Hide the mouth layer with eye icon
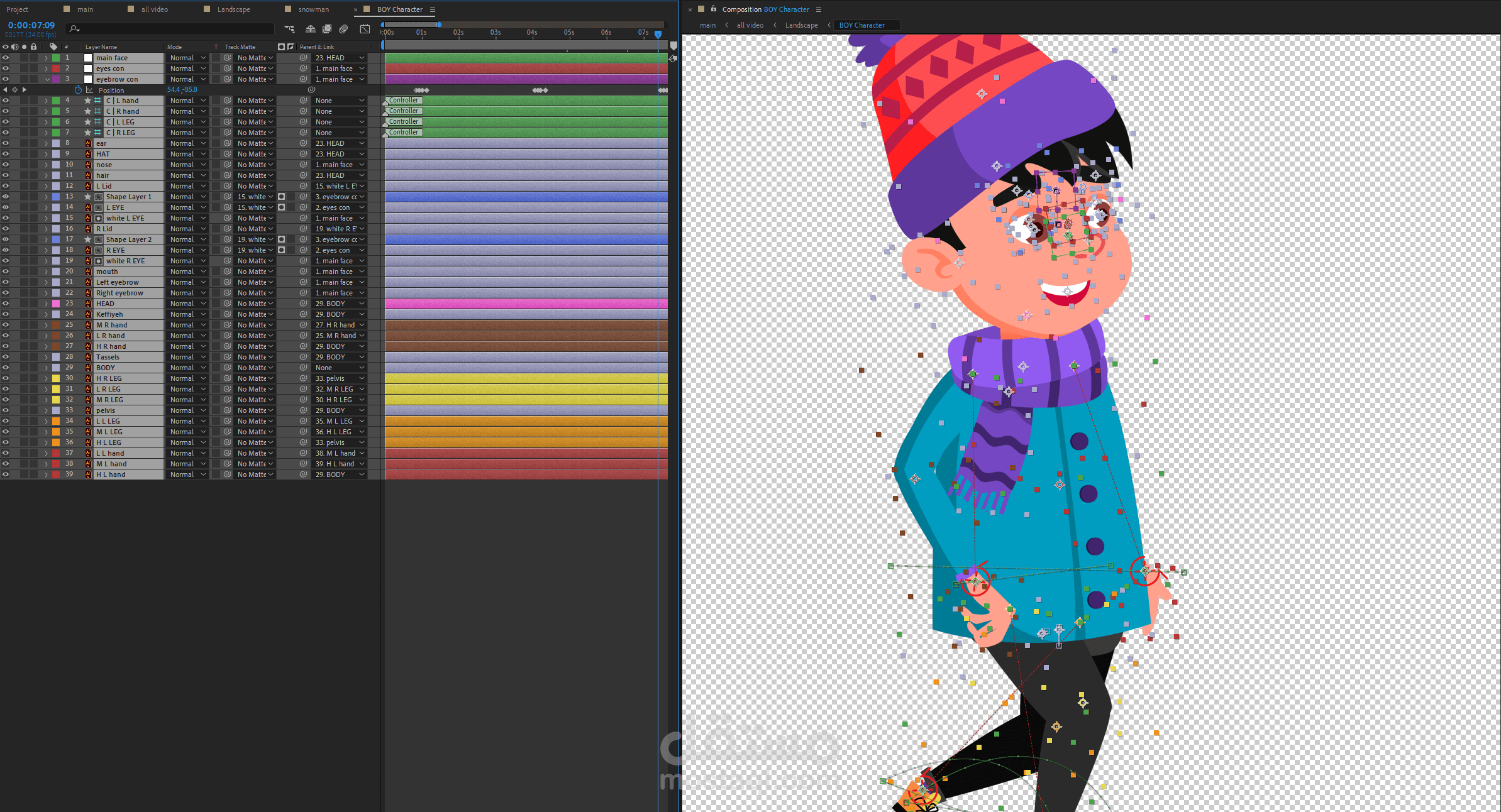 point(6,272)
